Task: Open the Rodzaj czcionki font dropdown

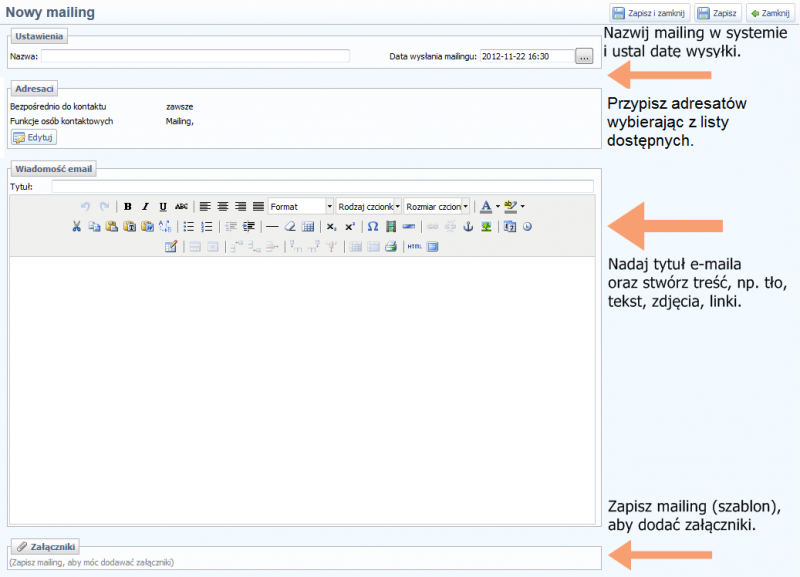Action: 368,206
